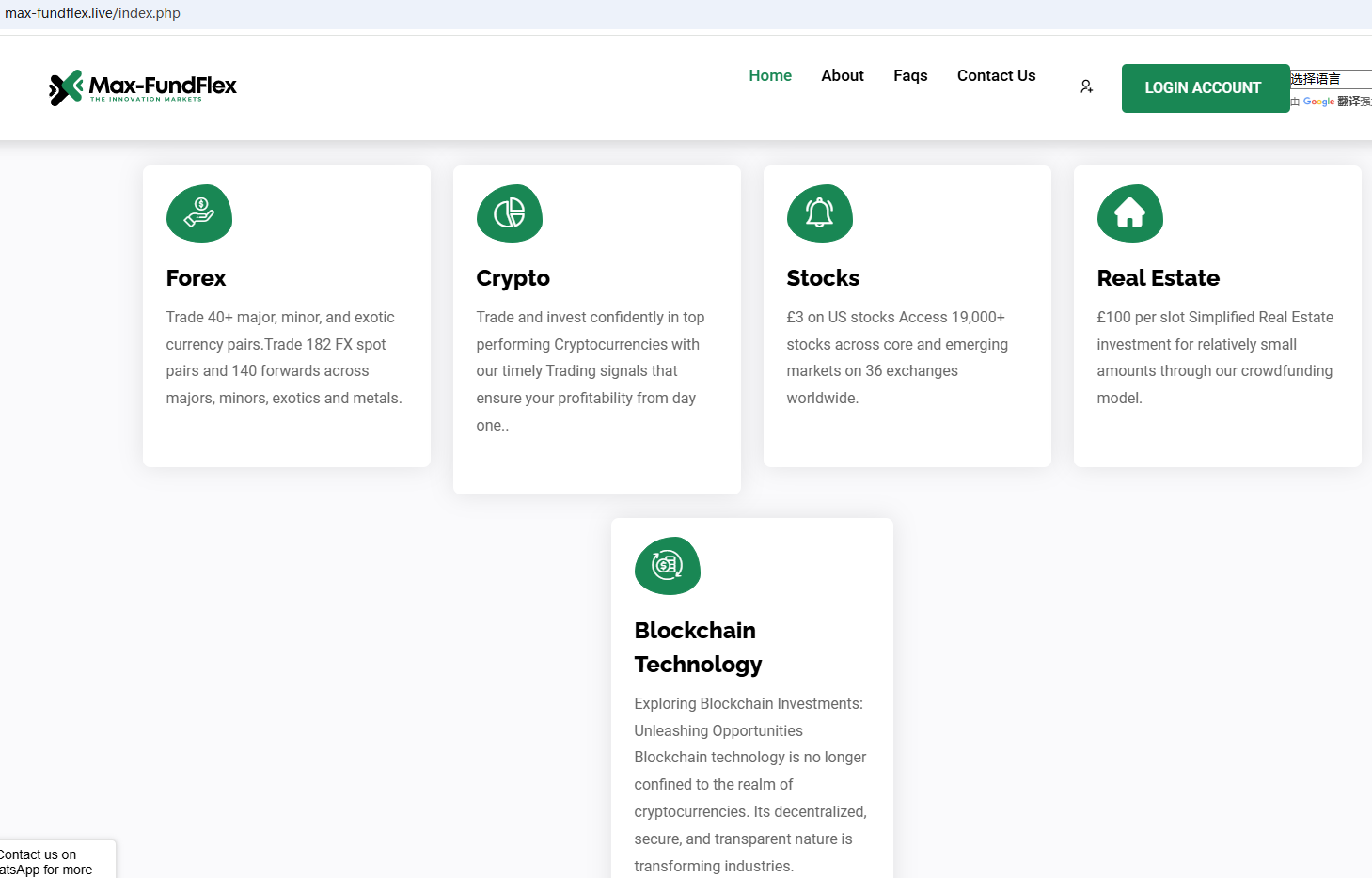Click the Max-FundFlex logo
The width and height of the screenshot is (1372, 878).
tap(143, 87)
